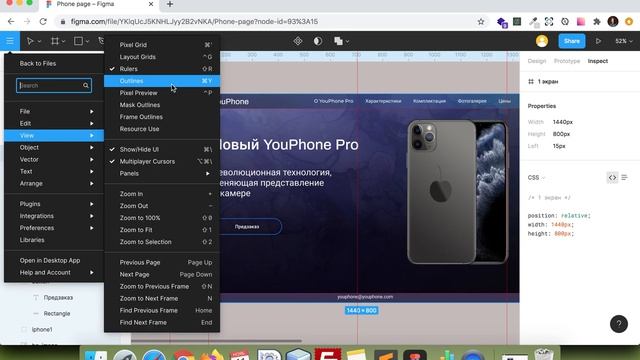Click the Create Component icon in toolbar

[298, 41]
